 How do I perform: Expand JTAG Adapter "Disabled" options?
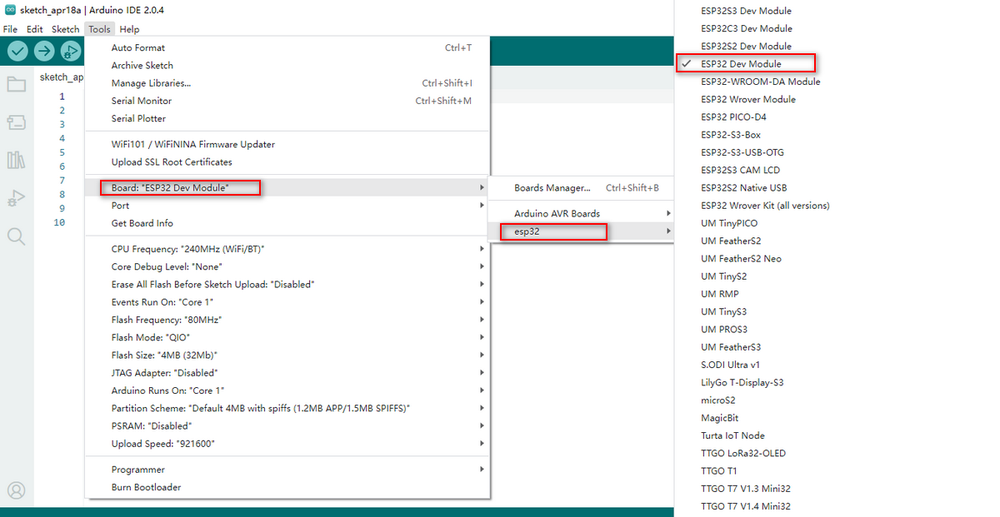coord(288,373)
